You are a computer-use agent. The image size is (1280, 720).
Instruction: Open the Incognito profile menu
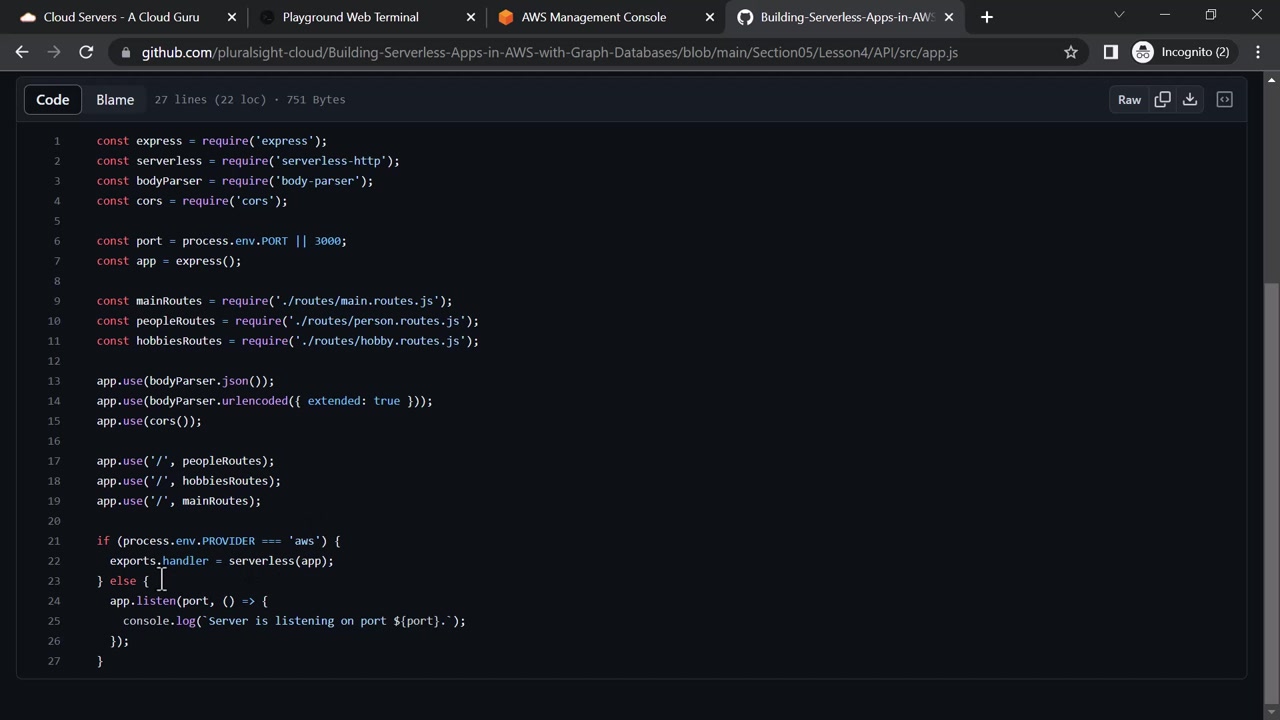1181,52
